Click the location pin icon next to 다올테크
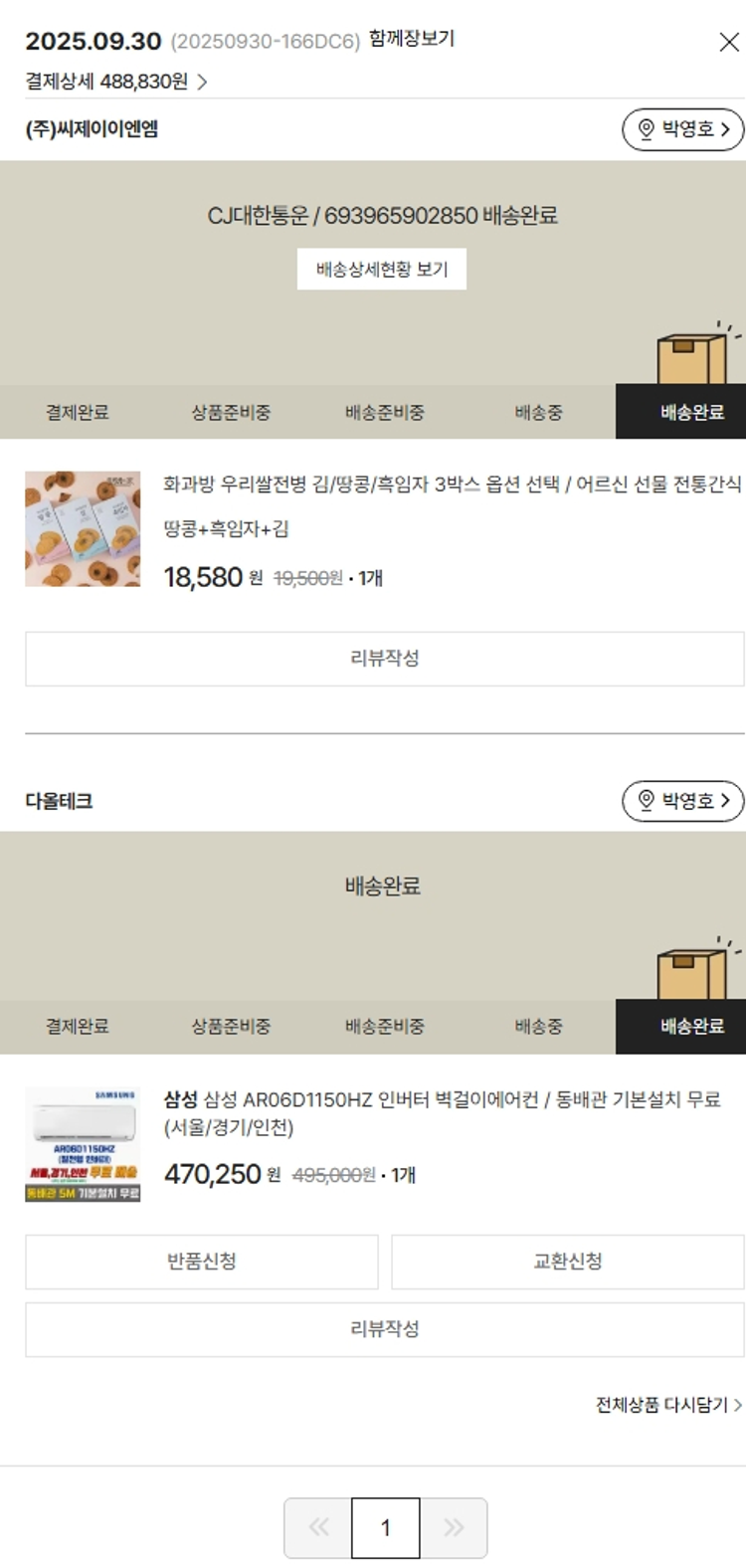Screen dimensions: 746x1568 (x=647, y=801)
